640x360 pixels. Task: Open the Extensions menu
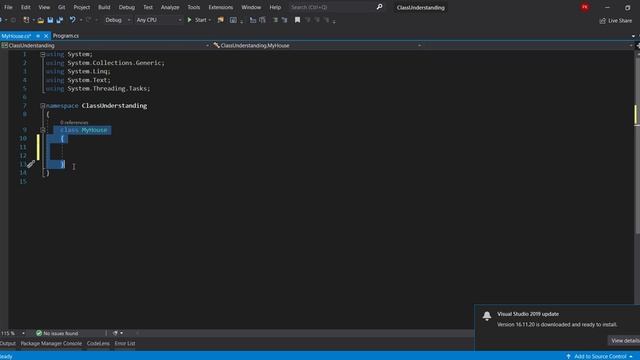(x=220, y=7)
